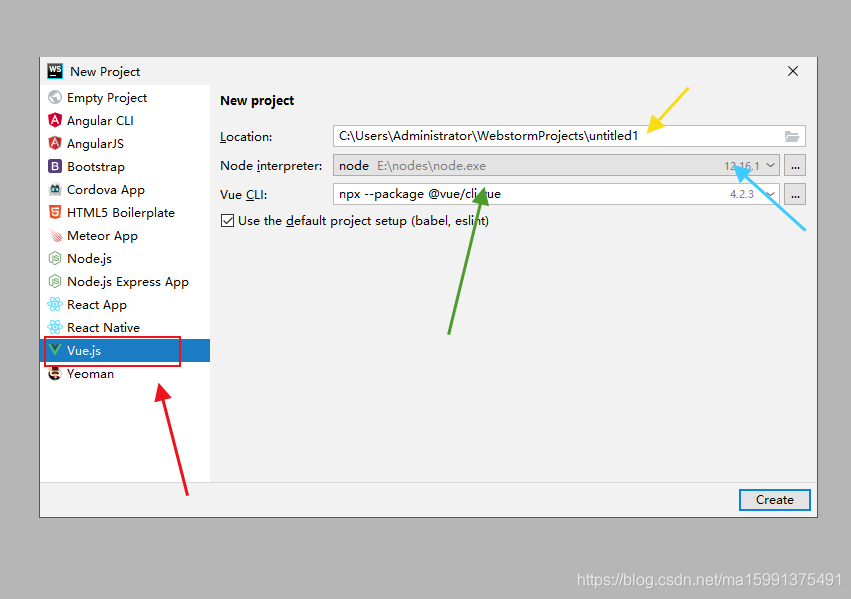Select HTML5 Boilerplate in the list
The width and height of the screenshot is (851, 599).
120,213
